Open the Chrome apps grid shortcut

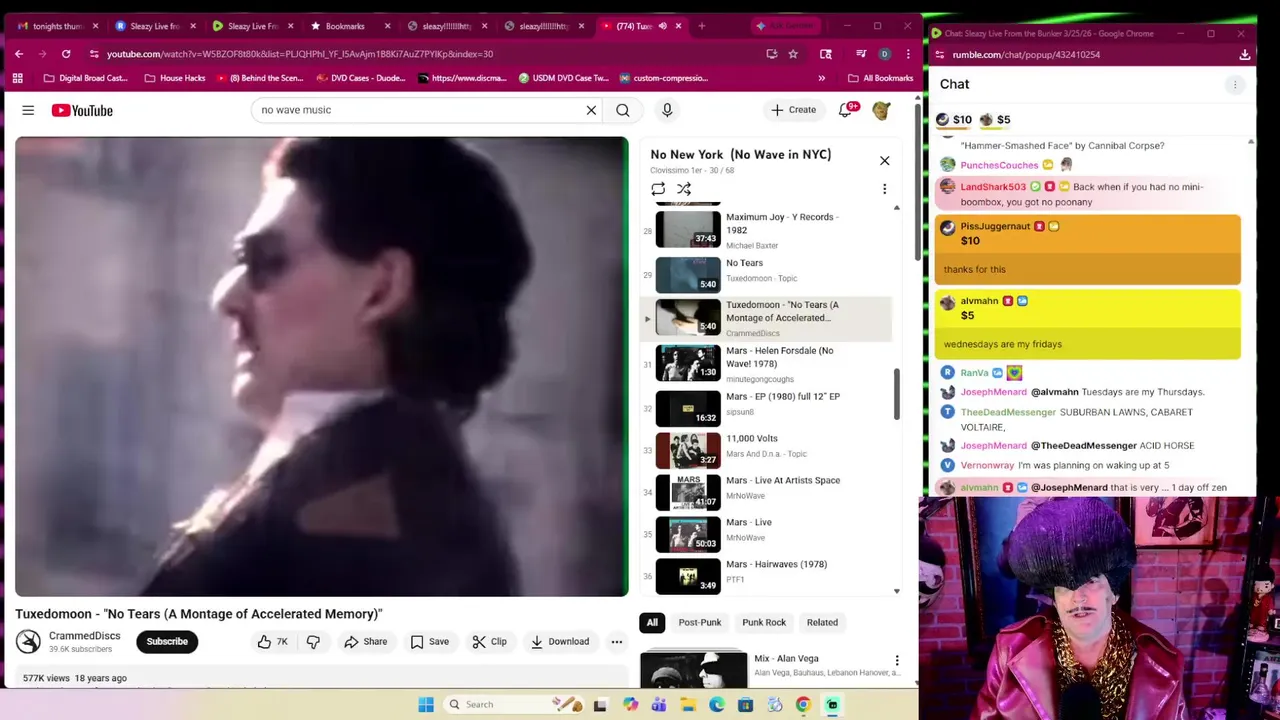click(18, 78)
